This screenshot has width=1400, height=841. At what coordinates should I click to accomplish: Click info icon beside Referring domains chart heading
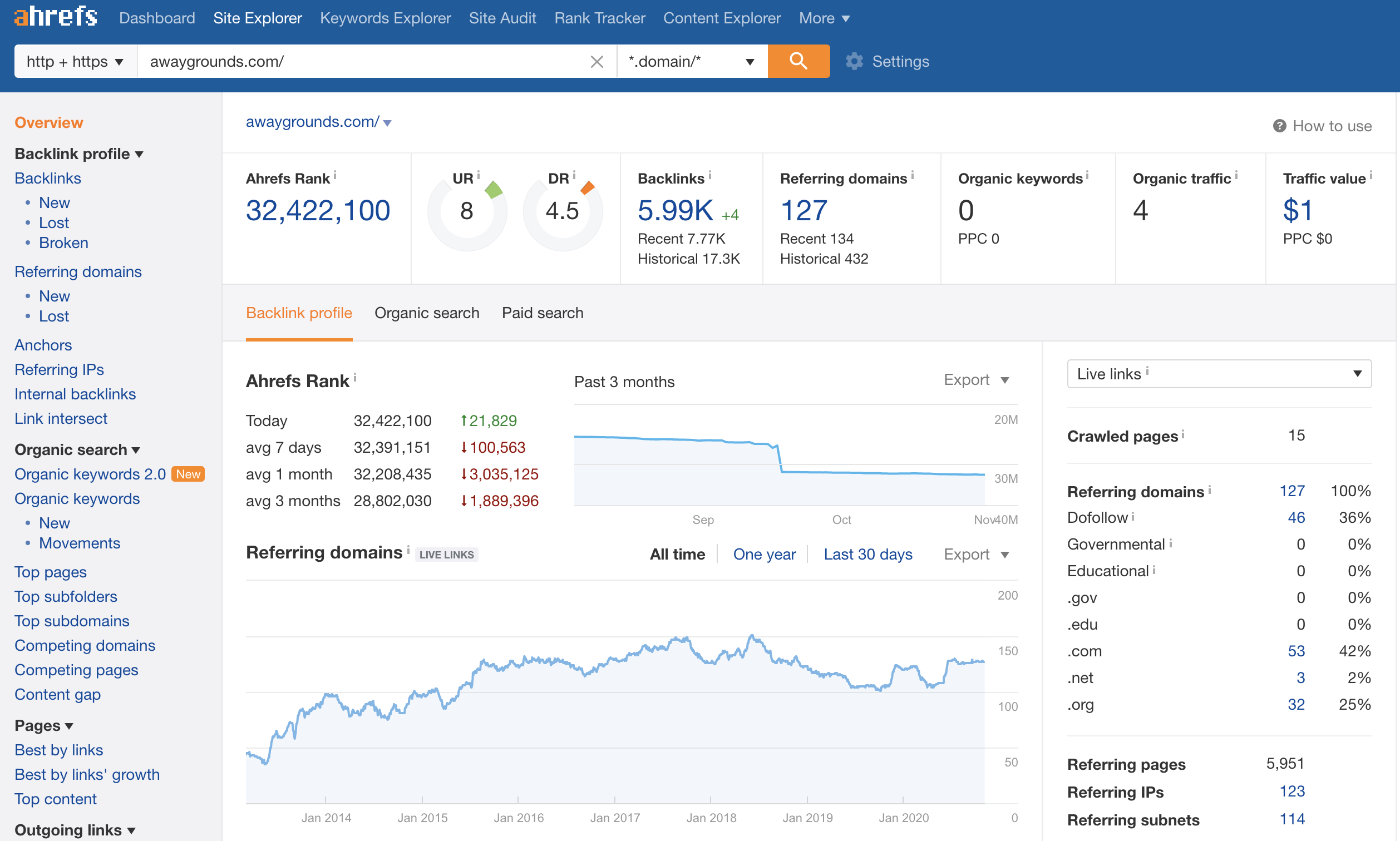[408, 549]
